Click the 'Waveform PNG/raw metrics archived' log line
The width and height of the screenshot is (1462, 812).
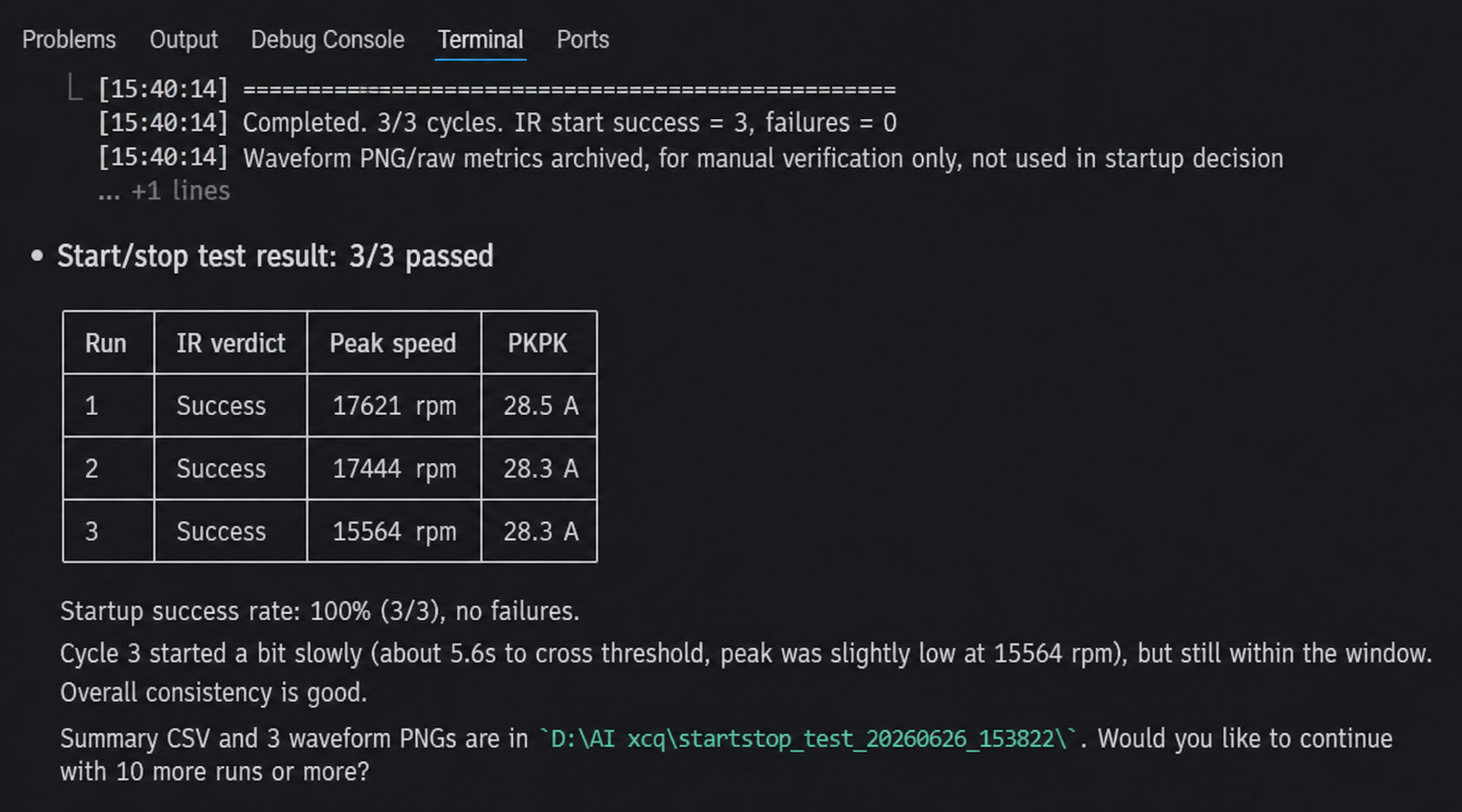click(691, 158)
